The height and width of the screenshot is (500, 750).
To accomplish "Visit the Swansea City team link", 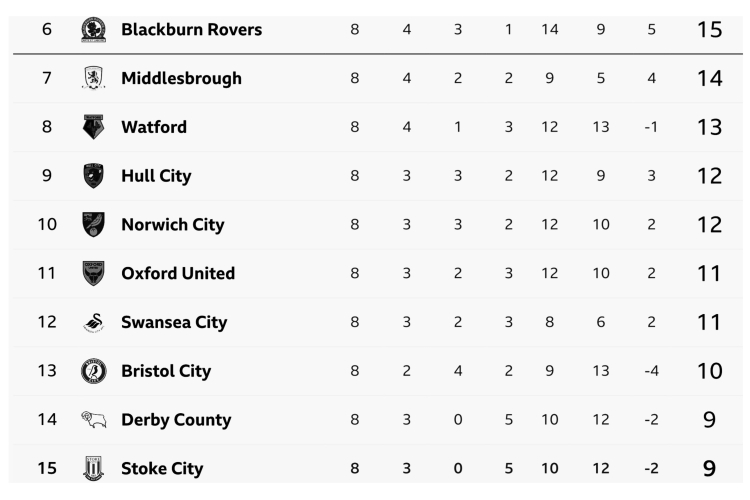I will pyautogui.click(x=174, y=322).
